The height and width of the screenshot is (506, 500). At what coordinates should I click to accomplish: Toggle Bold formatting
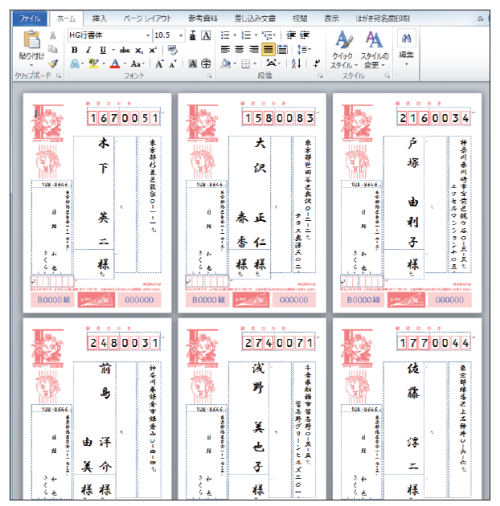tap(75, 50)
